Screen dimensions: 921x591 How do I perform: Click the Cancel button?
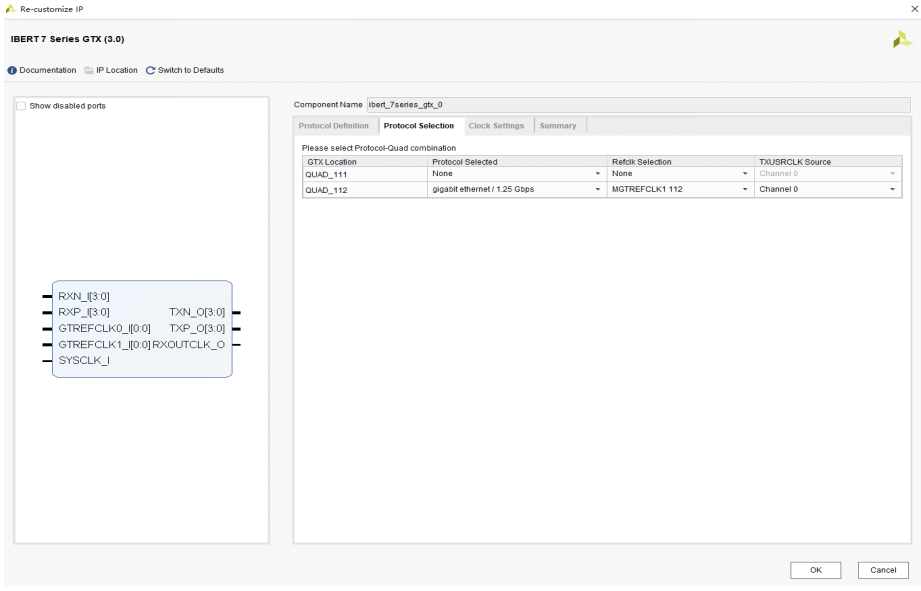[883, 570]
